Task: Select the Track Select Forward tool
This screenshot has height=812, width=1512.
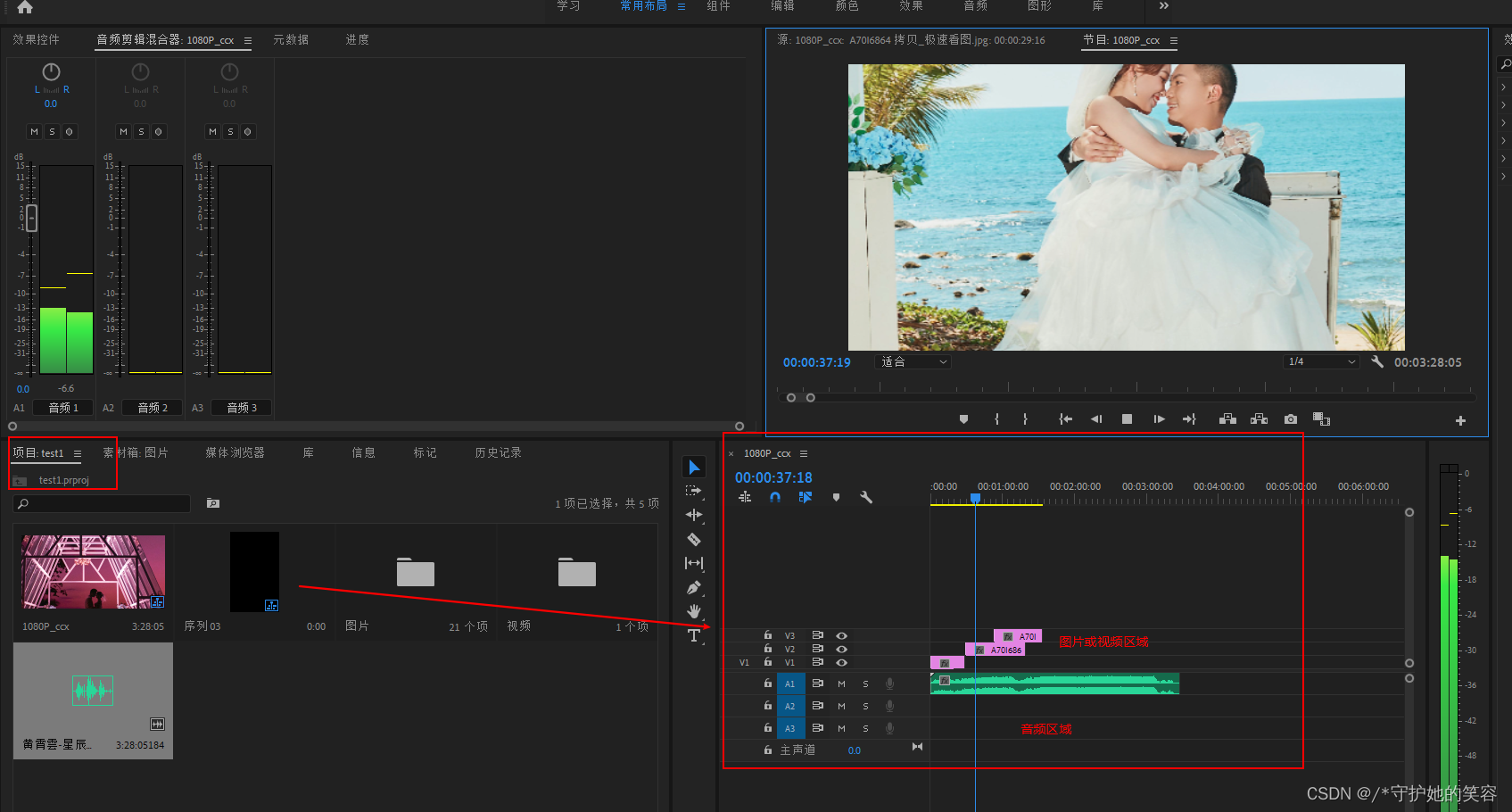Action: tap(693, 491)
